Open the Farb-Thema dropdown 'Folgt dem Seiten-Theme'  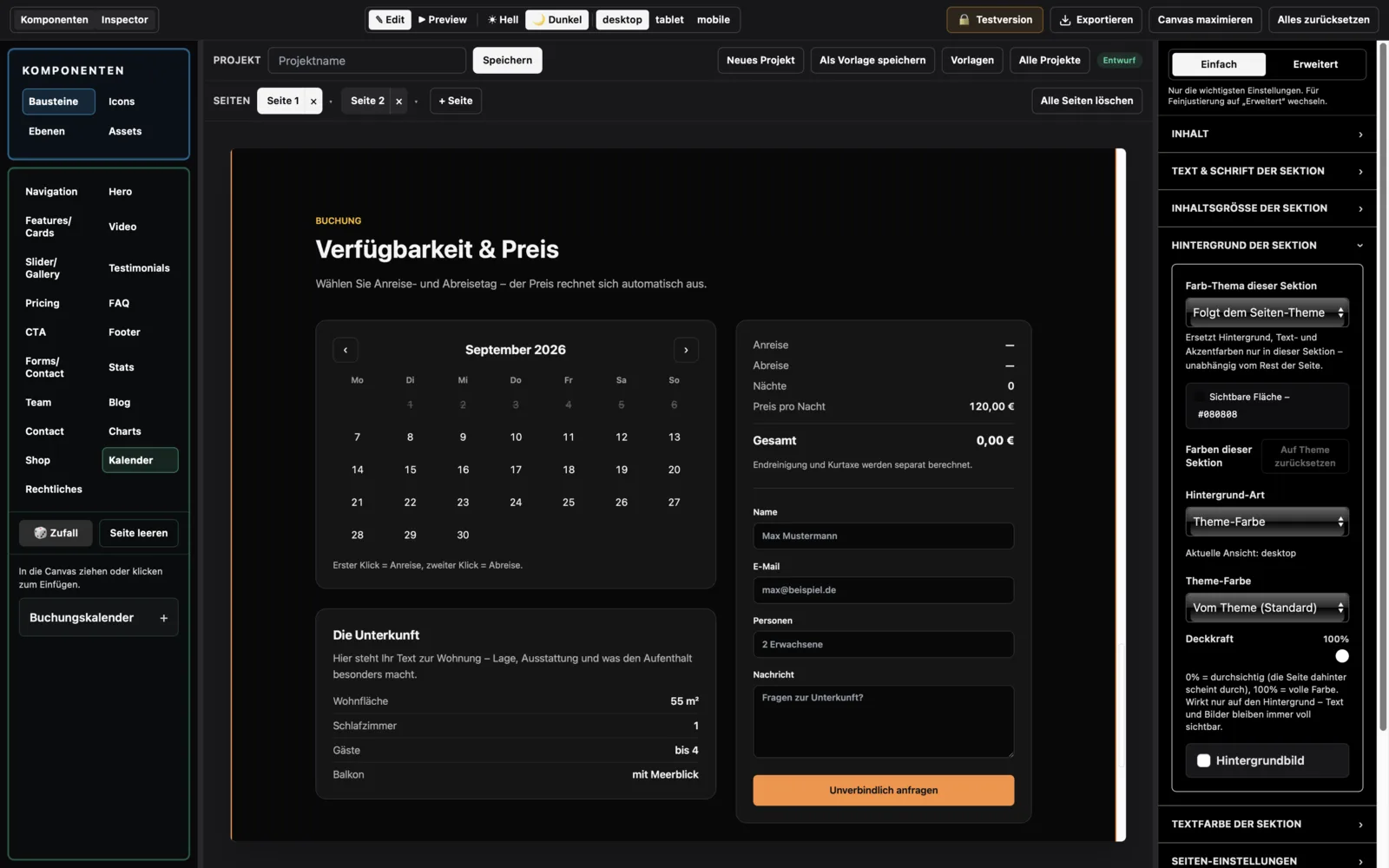1267,313
